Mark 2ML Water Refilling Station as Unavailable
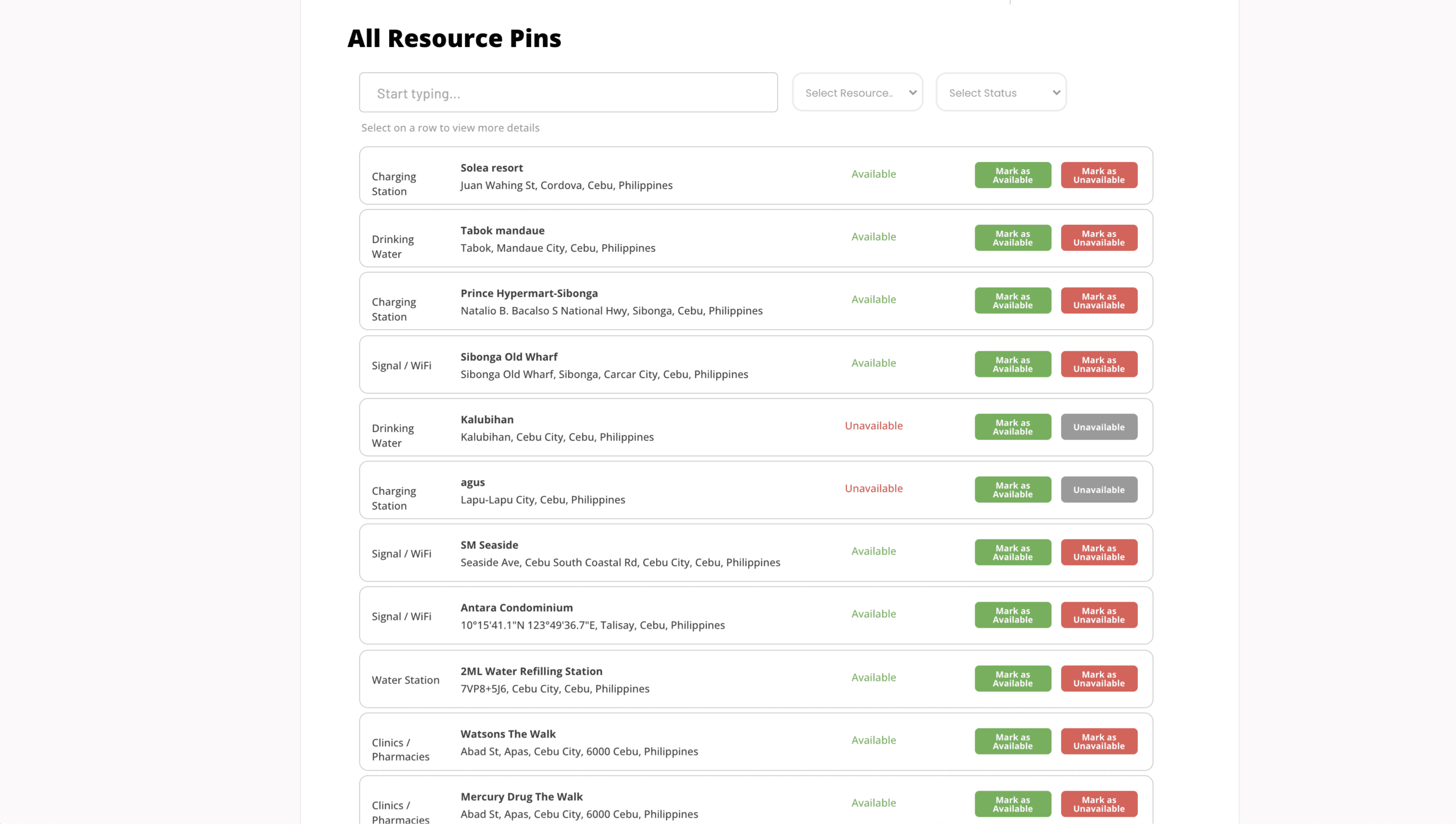1456x824 pixels. coord(1098,679)
